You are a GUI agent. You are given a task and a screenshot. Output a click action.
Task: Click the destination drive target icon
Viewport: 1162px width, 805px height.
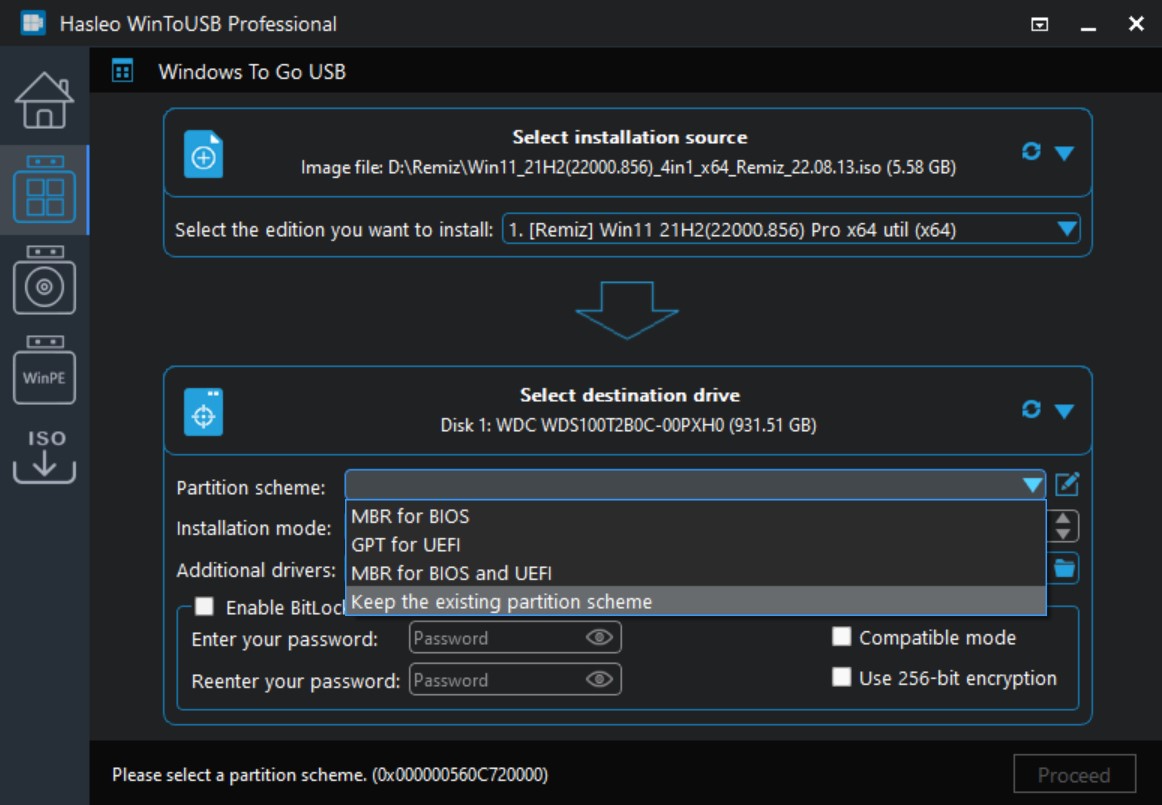click(x=204, y=411)
